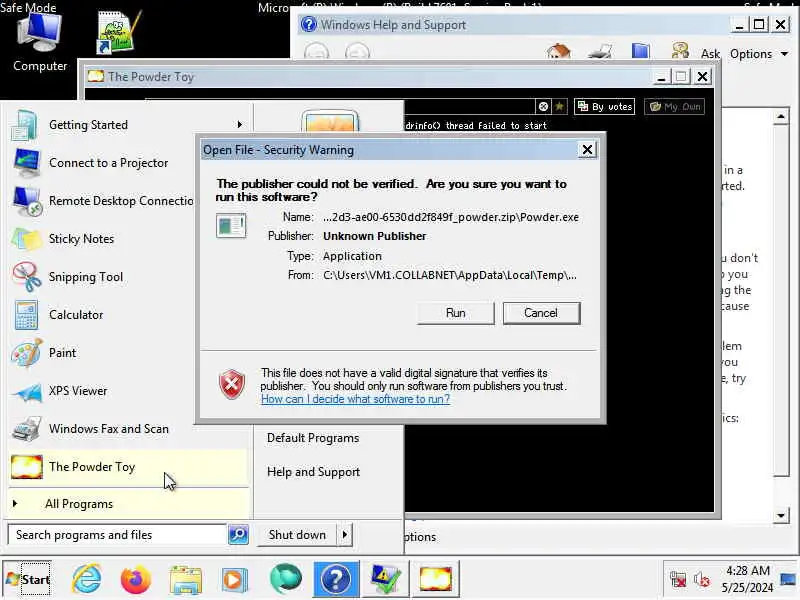
Task: Open Remote Desktop Connection entry
Action: pyautogui.click(x=102, y=201)
